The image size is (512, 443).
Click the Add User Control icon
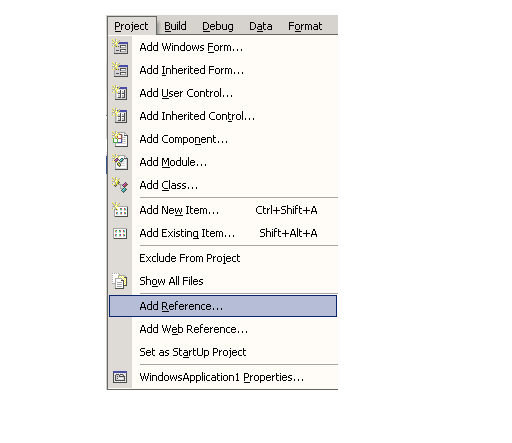coord(120,93)
